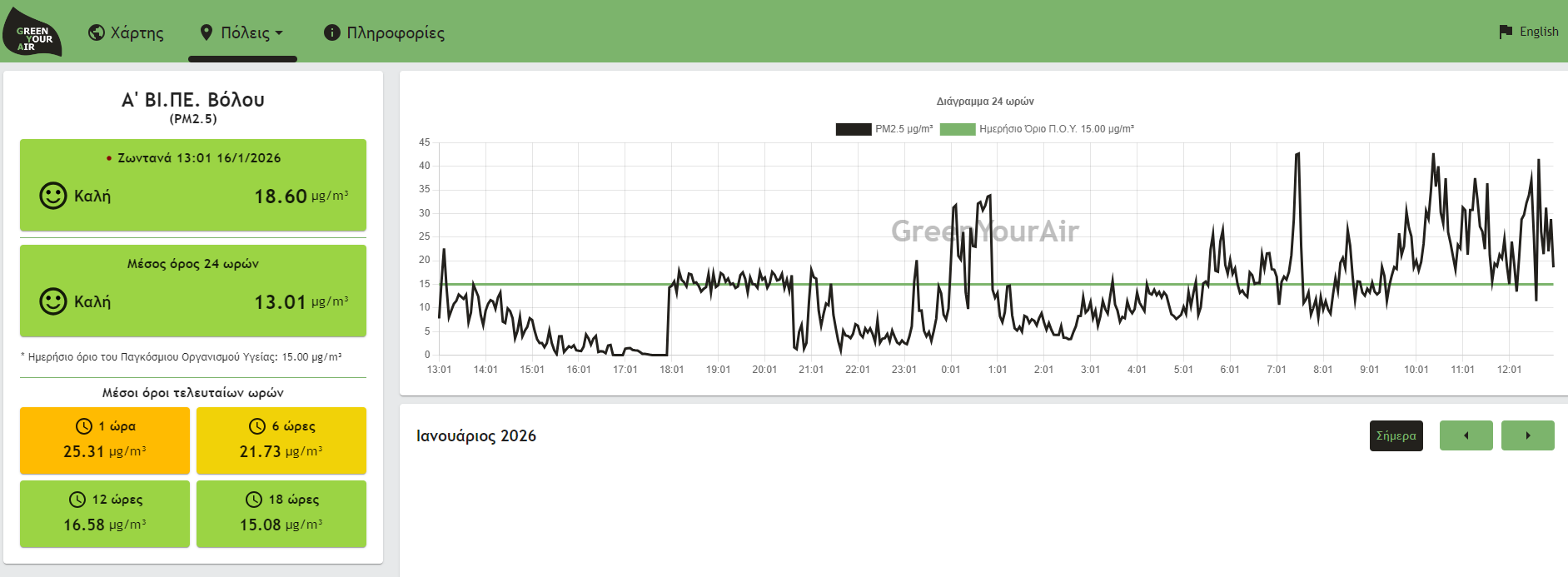Click the clock icon on 1 ώρα tile
The width and height of the screenshot is (1568, 577).
[84, 426]
